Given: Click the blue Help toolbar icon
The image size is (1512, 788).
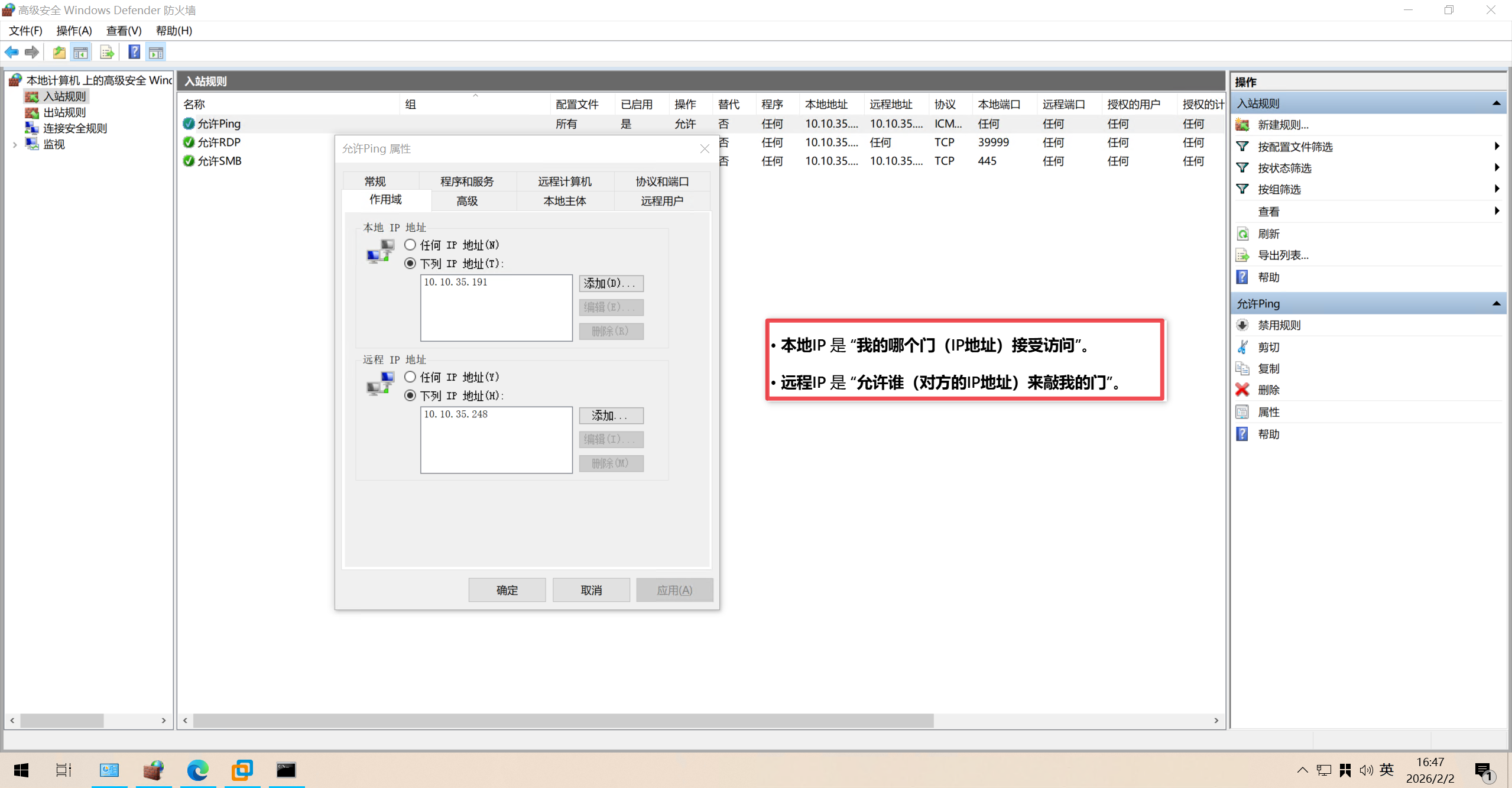Looking at the screenshot, I should tap(134, 53).
